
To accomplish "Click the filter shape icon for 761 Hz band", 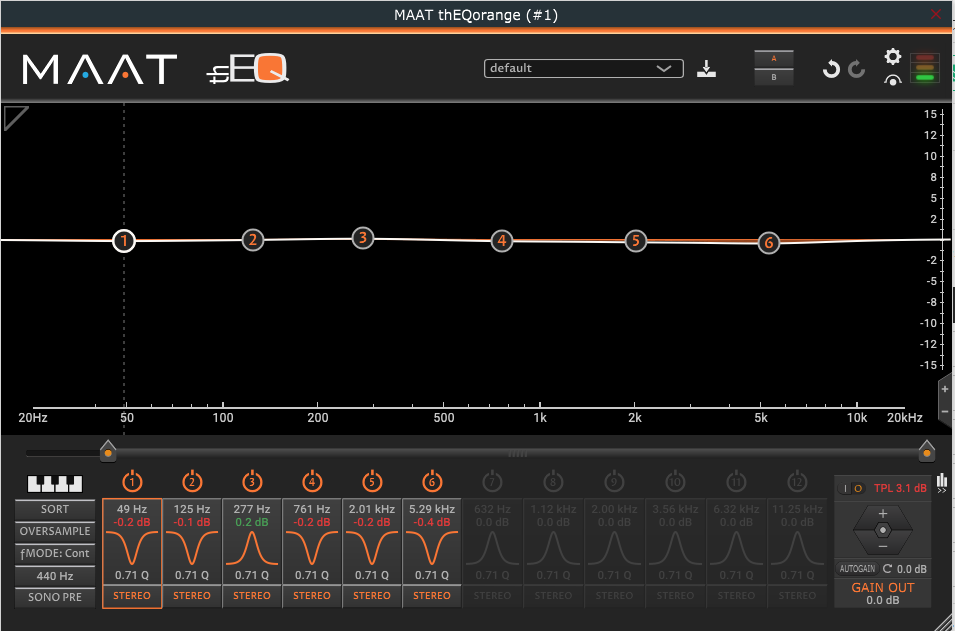I will (312, 547).
